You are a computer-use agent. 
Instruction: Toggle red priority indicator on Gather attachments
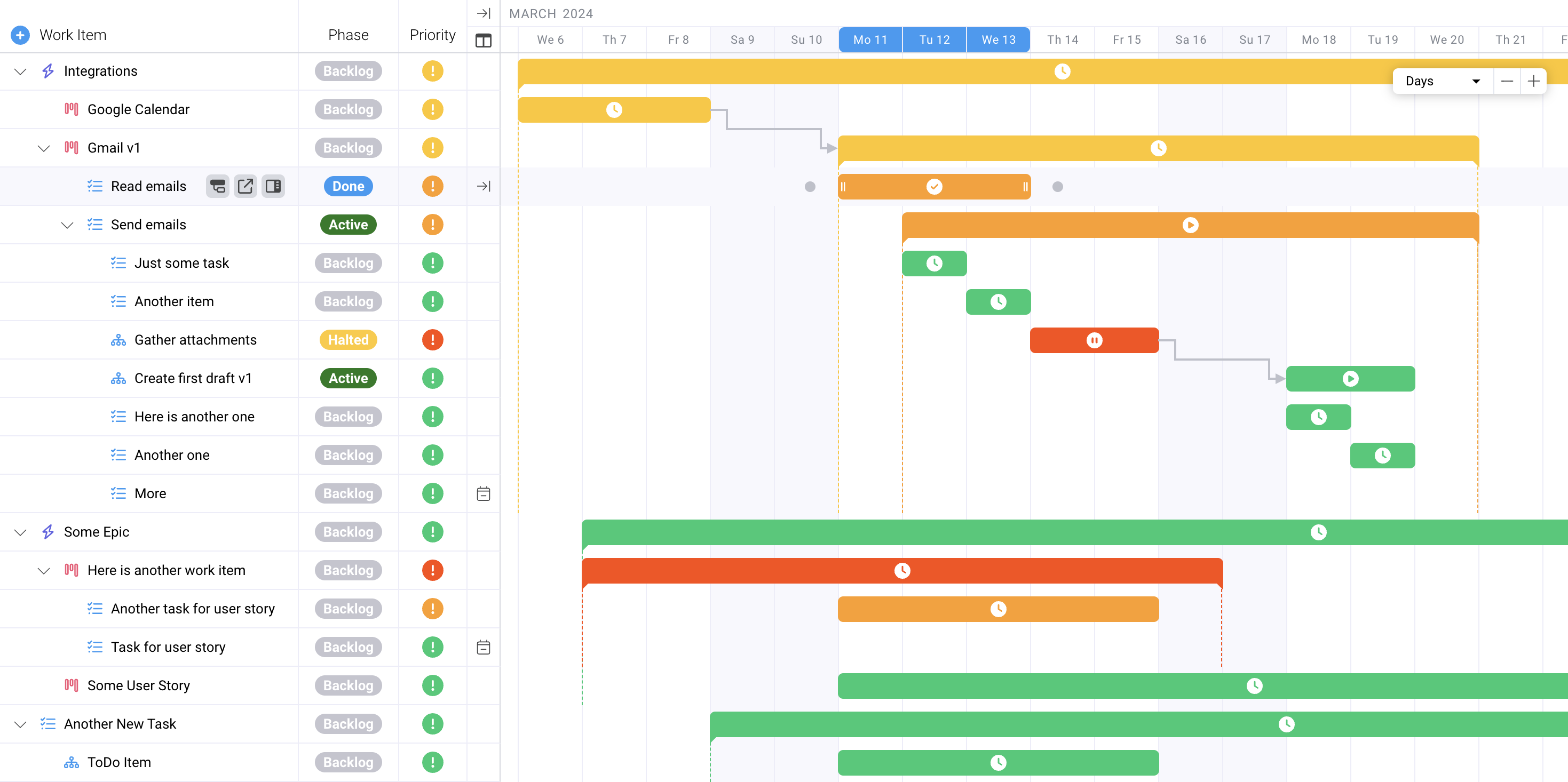[x=432, y=340]
